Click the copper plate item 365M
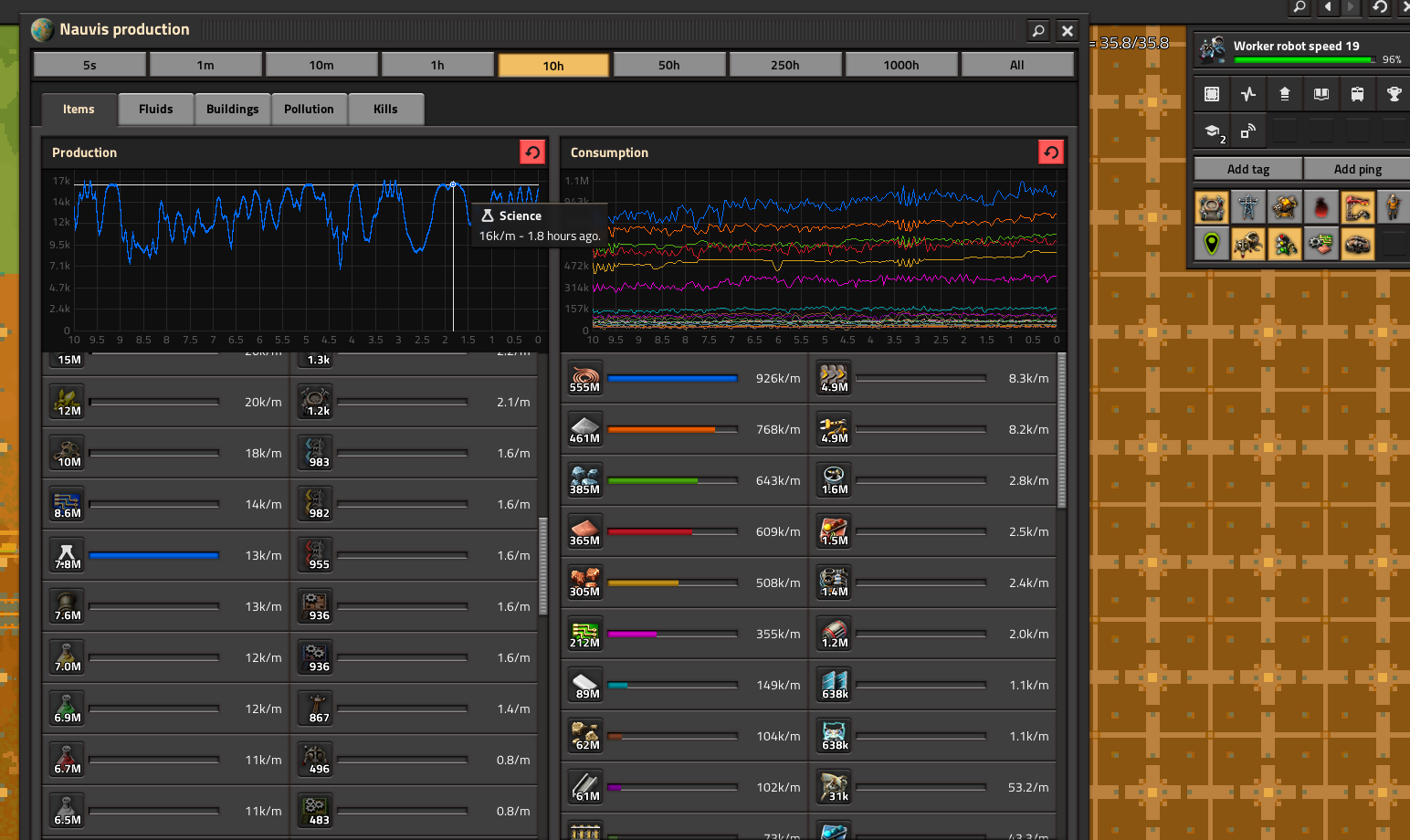The height and width of the screenshot is (840, 1410). click(584, 531)
